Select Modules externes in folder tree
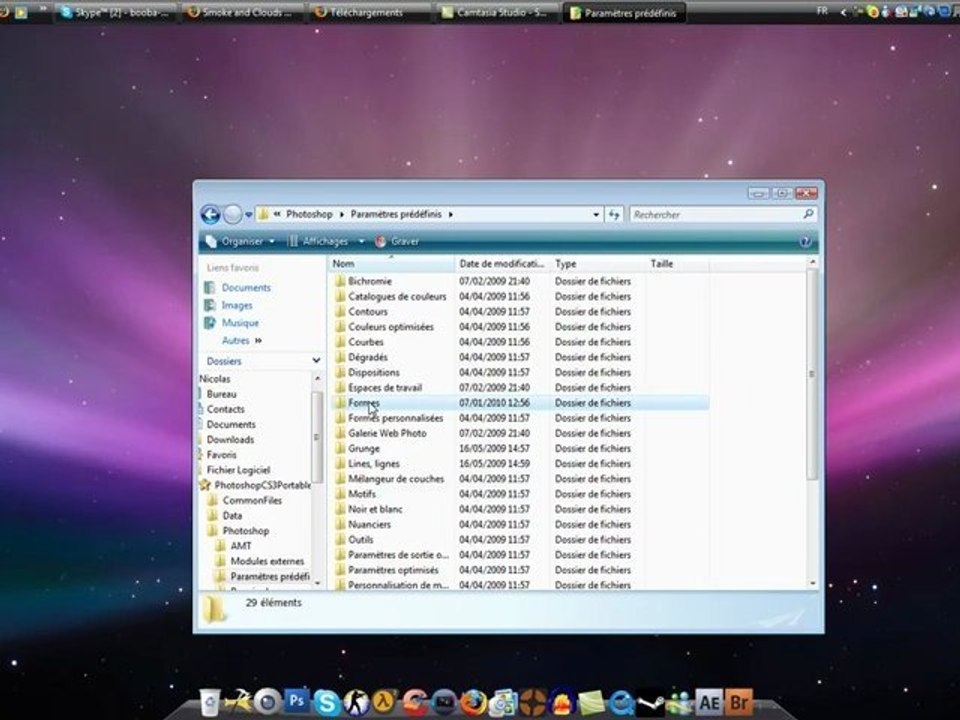The height and width of the screenshot is (720, 960). point(267,561)
